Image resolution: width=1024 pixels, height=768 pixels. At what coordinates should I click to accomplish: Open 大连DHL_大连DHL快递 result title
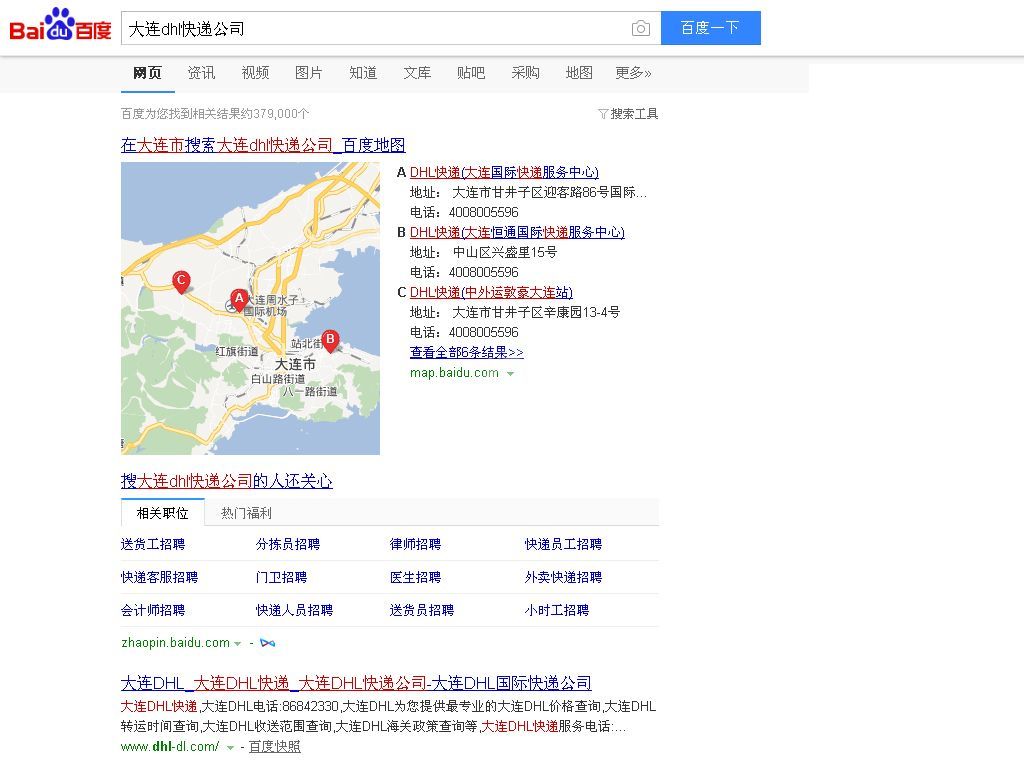[x=356, y=684]
